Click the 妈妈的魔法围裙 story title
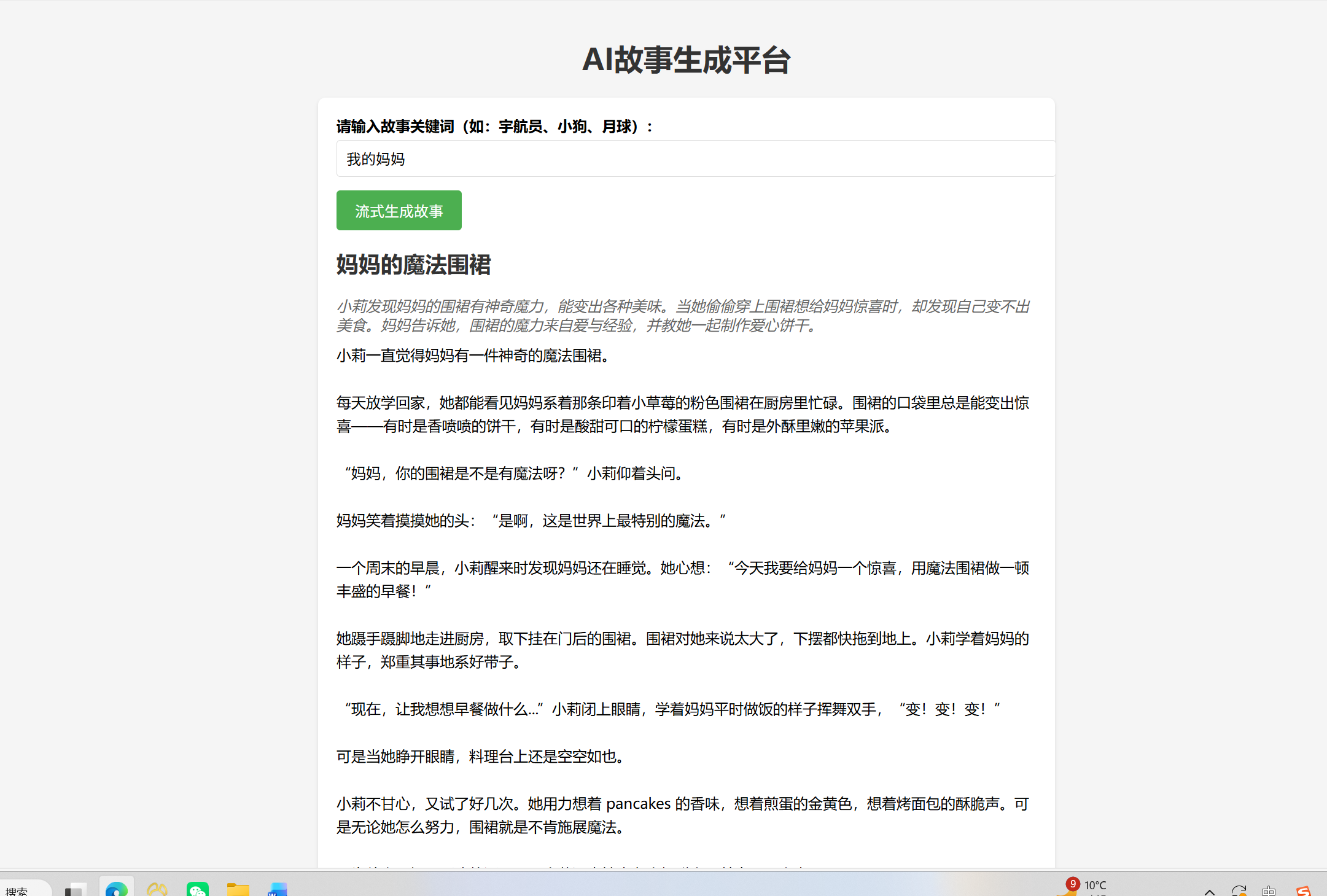 [413, 265]
